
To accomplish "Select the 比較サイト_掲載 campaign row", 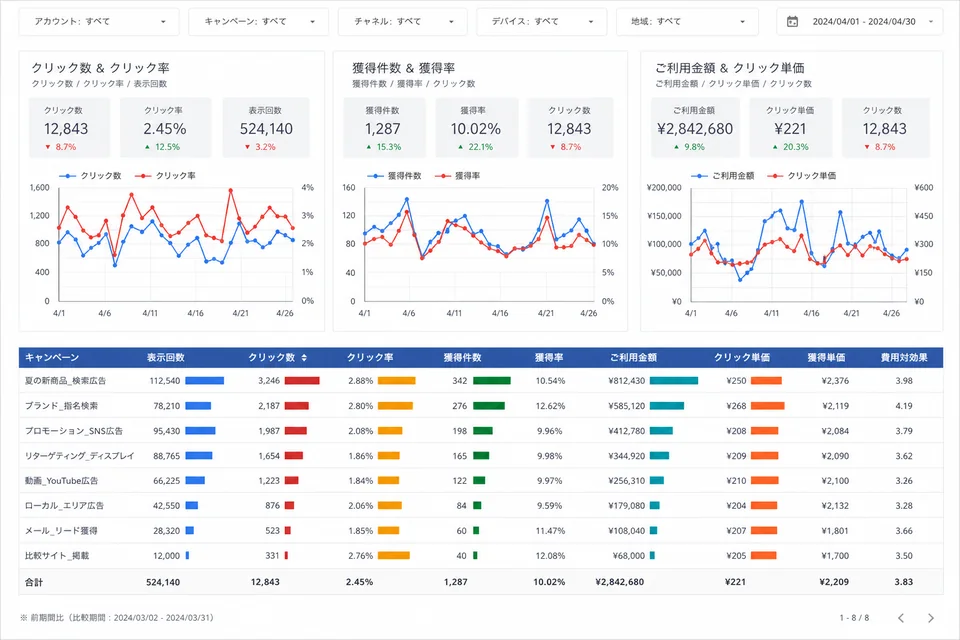I will click(x=481, y=556).
